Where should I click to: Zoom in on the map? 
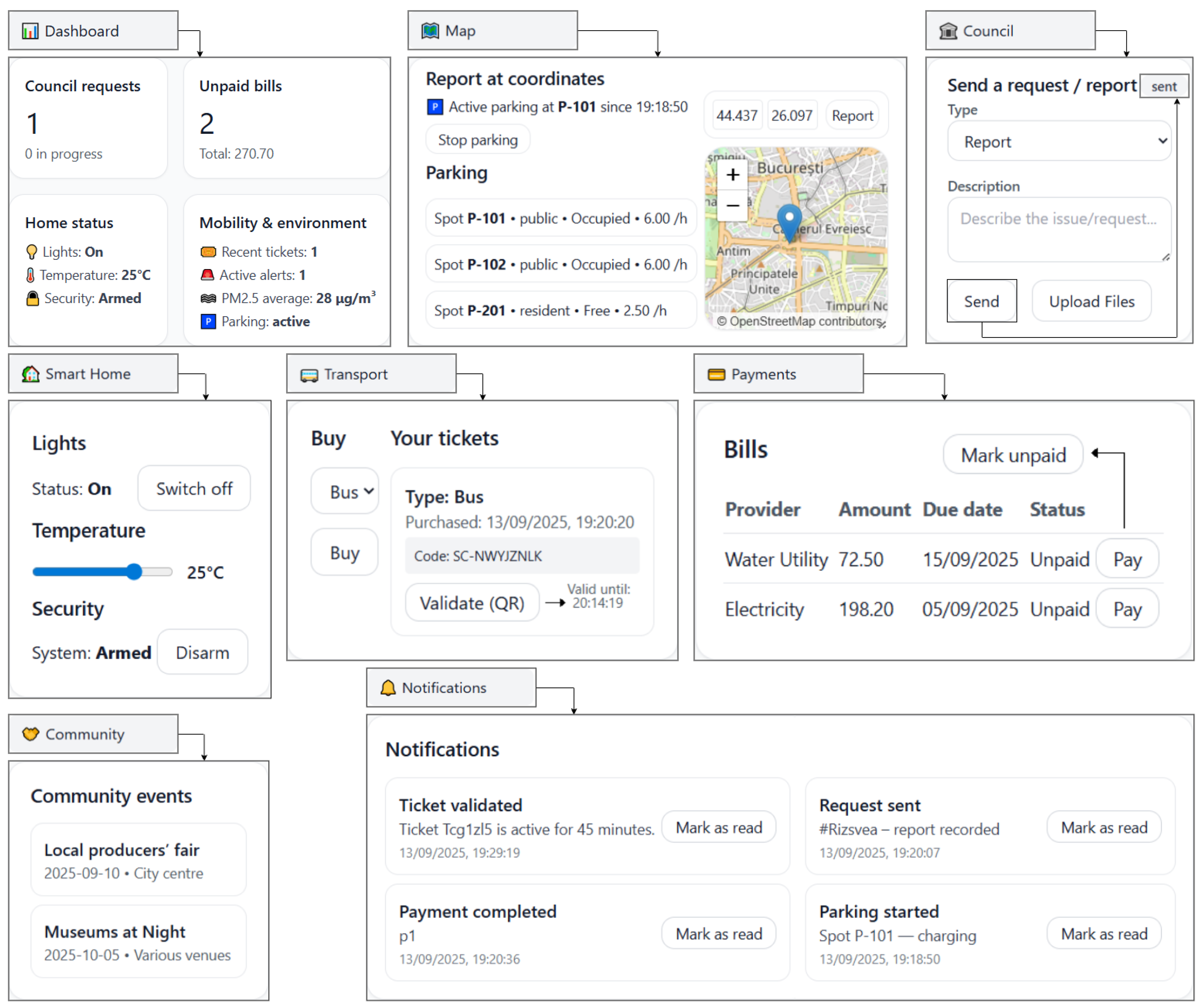[x=733, y=175]
